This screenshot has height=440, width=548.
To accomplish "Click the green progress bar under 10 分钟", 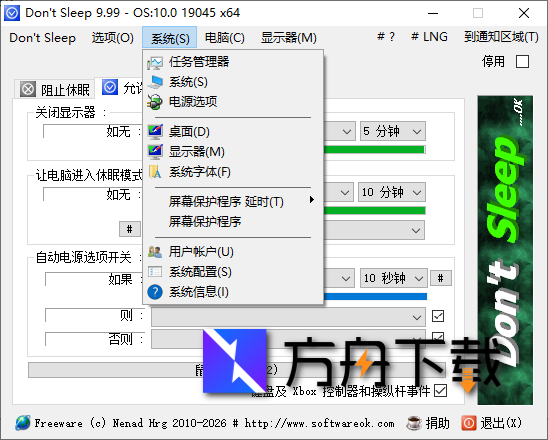I will coord(374,210).
